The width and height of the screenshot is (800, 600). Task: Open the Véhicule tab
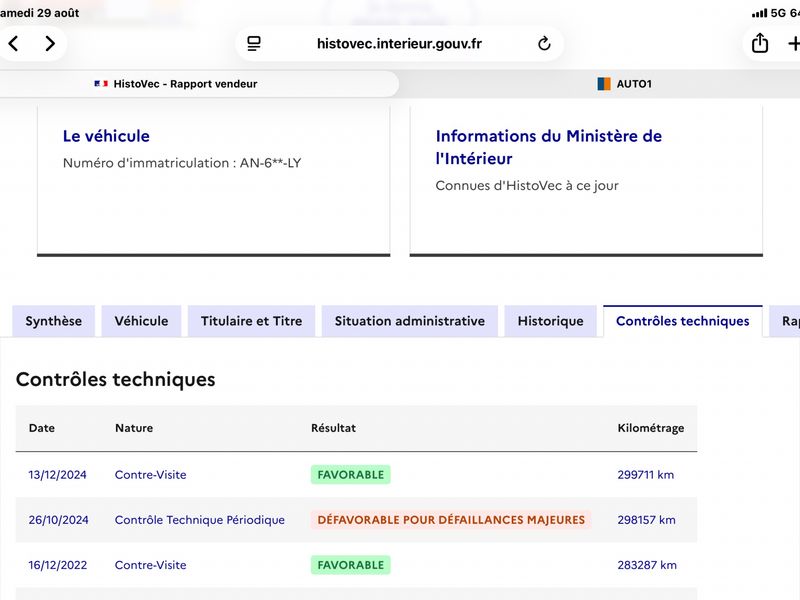(x=141, y=321)
